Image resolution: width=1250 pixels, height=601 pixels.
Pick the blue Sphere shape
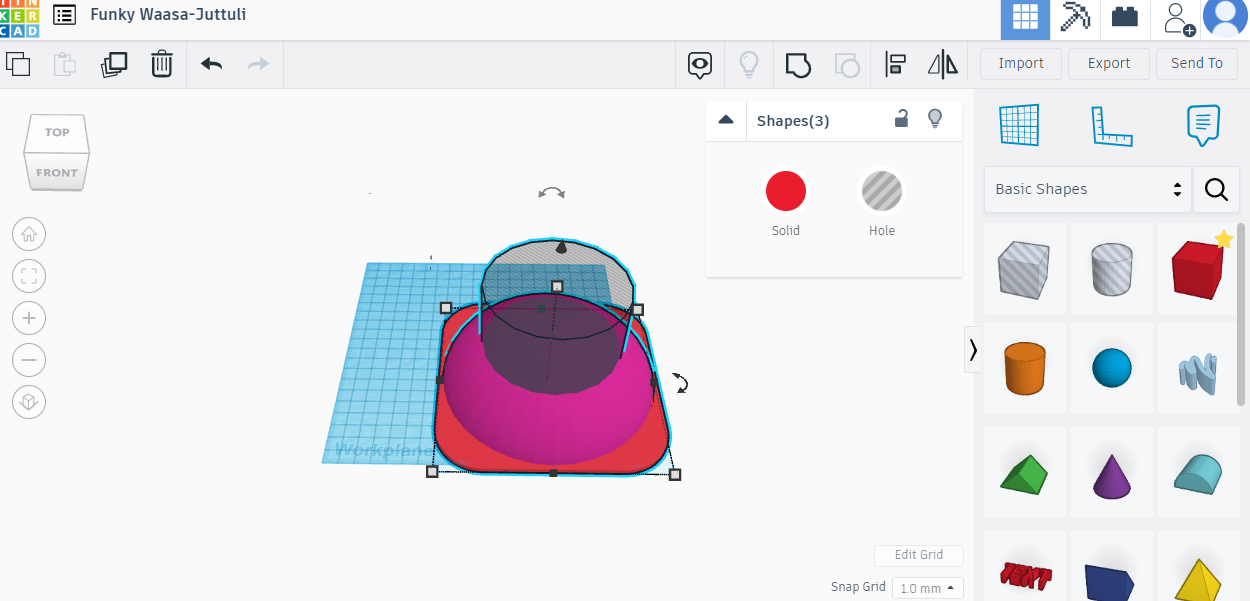pyautogui.click(x=1111, y=368)
